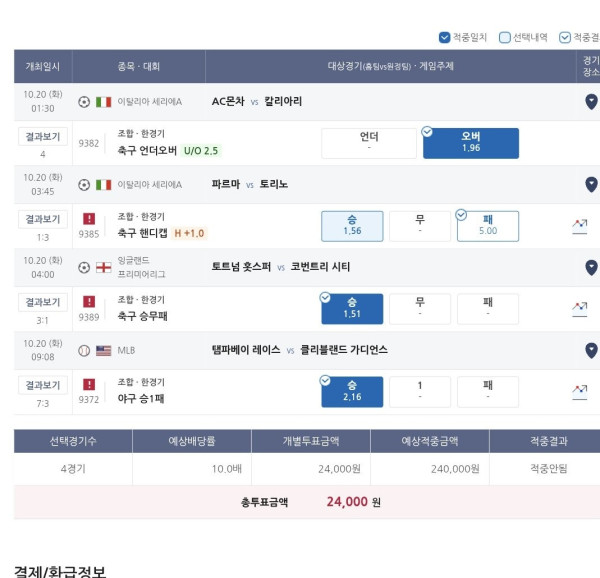This screenshot has width=600, height=578.
Task: Click soccer ball icon in 파르마 row
Action: click(x=84, y=185)
